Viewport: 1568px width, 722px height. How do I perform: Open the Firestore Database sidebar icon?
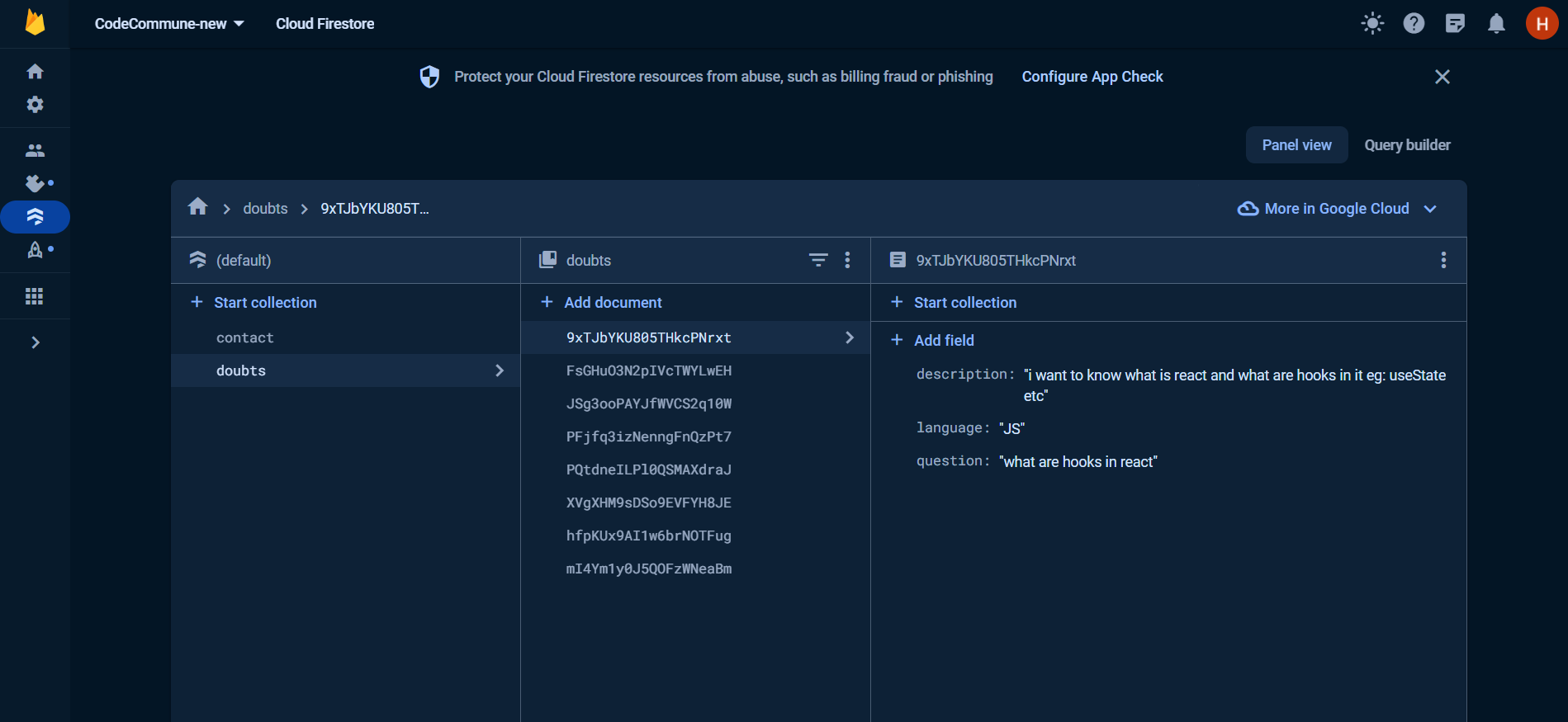point(35,217)
